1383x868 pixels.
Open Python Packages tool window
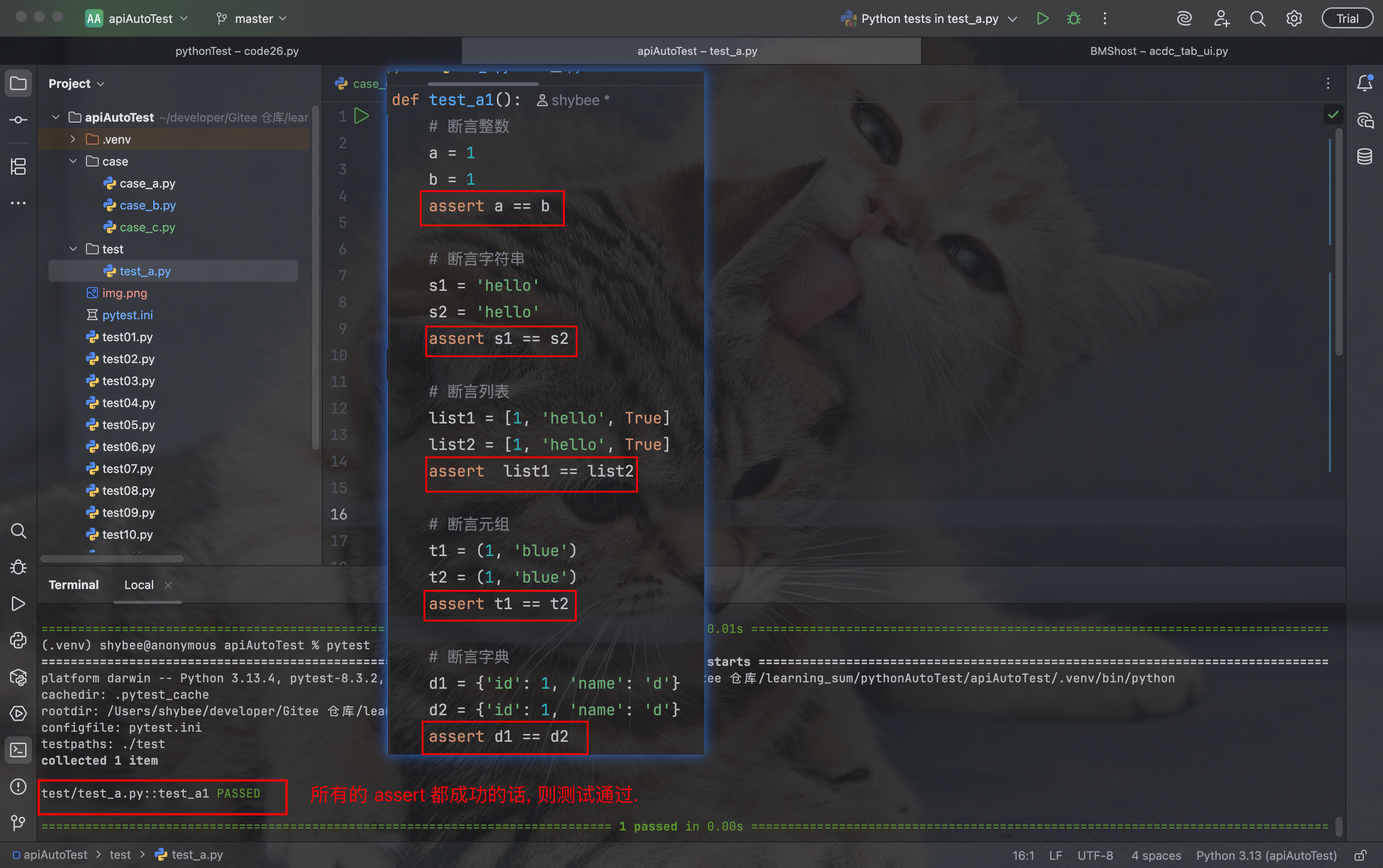[18, 677]
